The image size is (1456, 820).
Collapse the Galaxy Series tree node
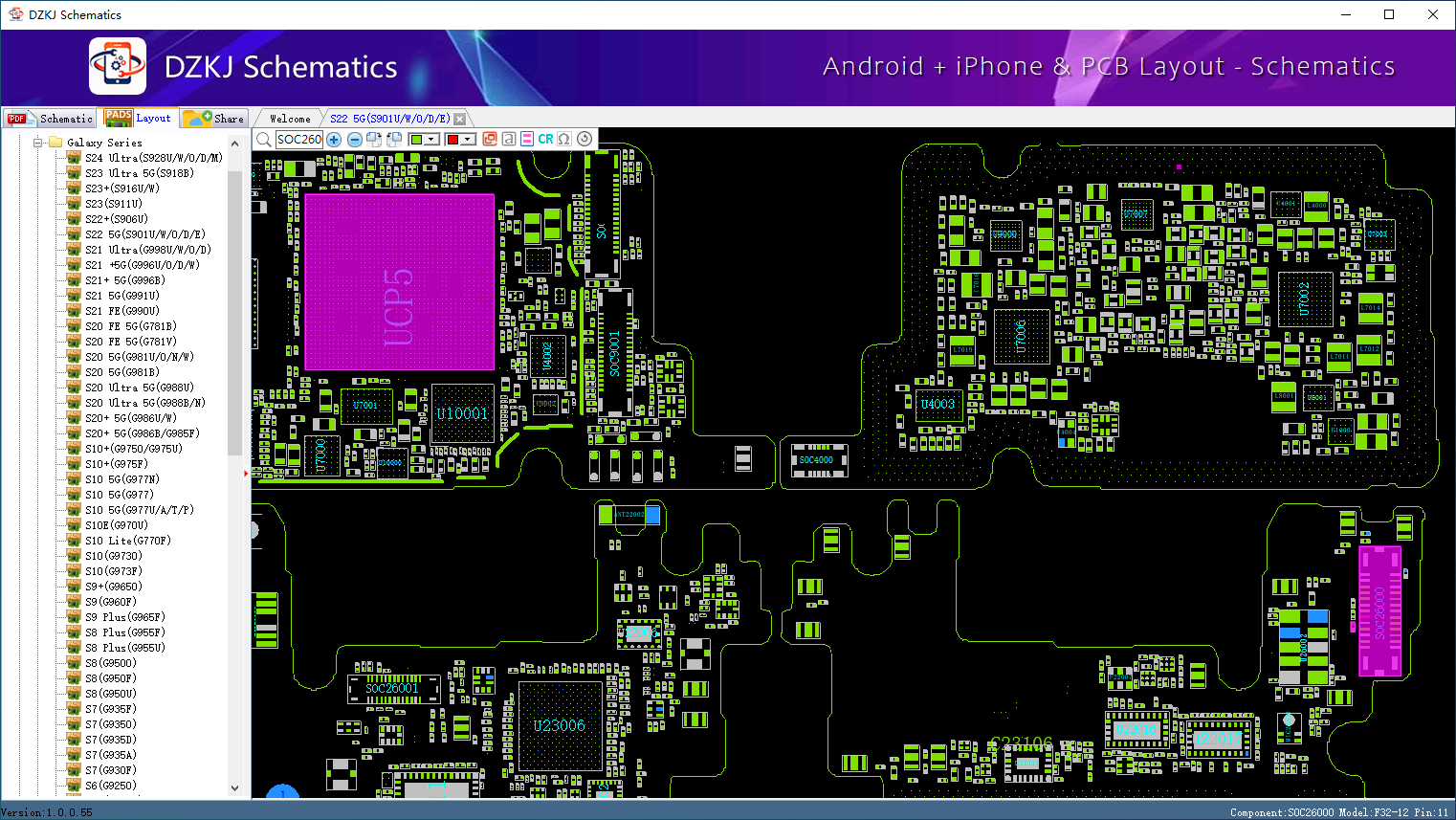tap(38, 143)
